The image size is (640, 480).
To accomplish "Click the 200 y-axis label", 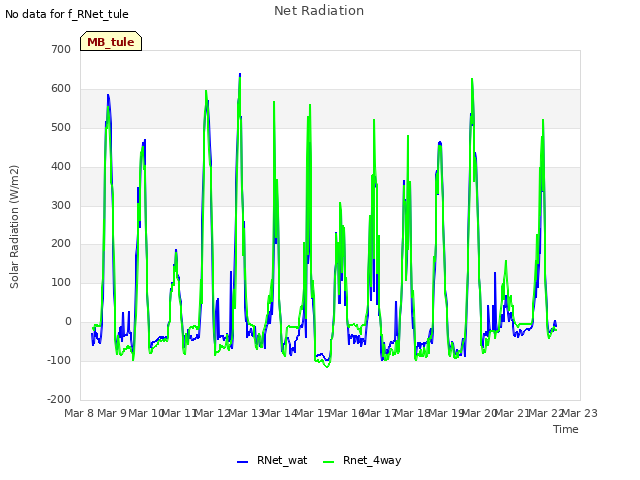I will pos(61,244).
